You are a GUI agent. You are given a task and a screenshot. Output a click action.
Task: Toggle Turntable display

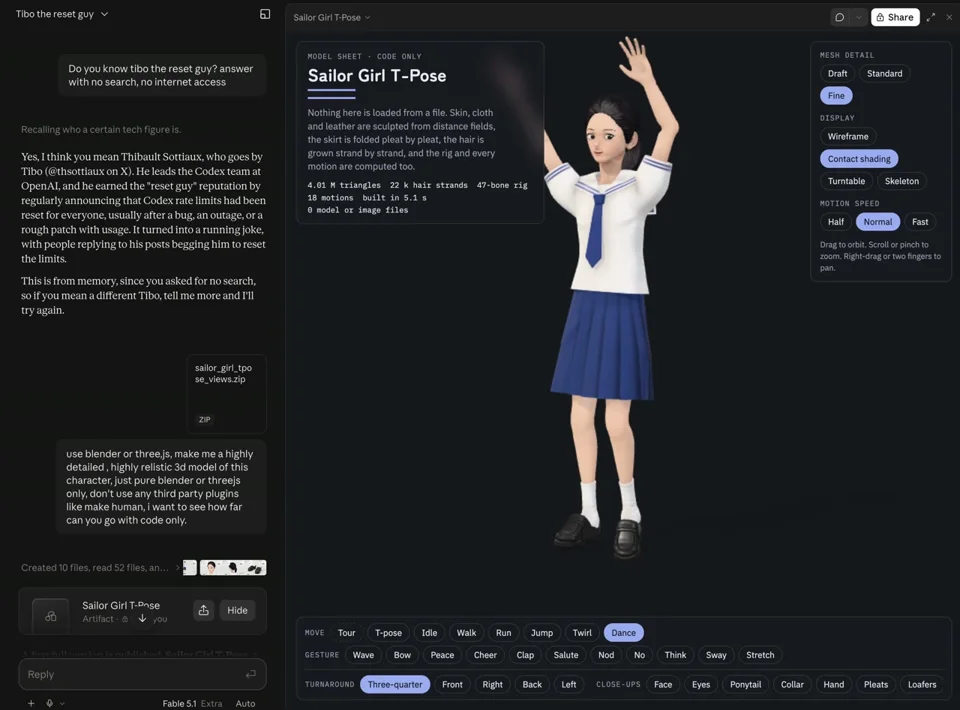click(846, 181)
